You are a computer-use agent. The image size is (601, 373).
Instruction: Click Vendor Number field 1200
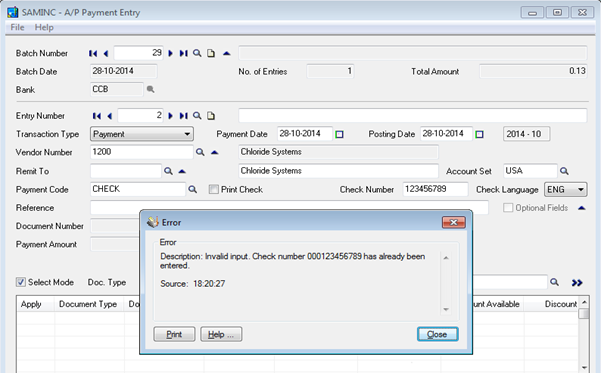coord(141,152)
